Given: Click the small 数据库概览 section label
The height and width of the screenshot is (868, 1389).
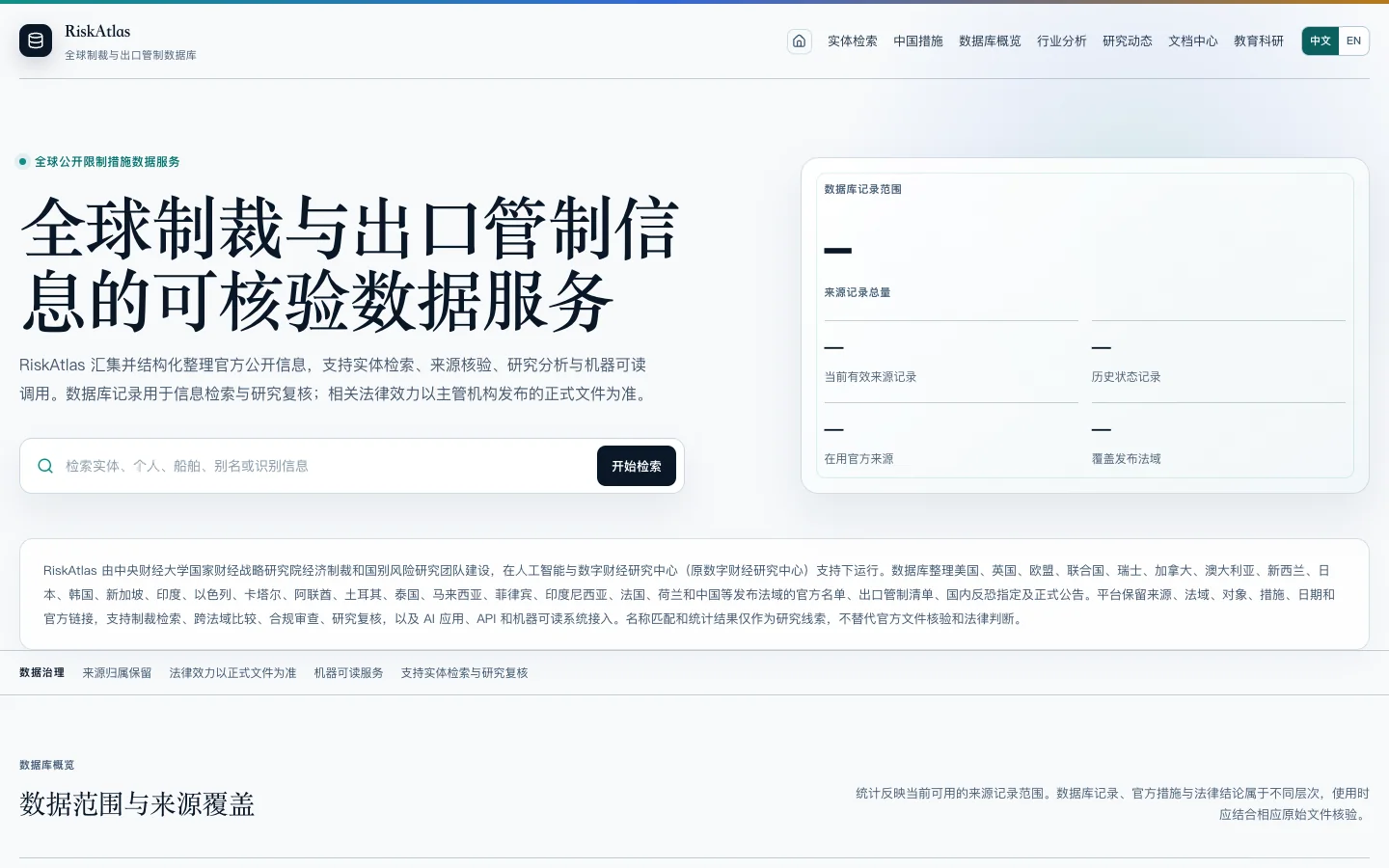Looking at the screenshot, I should pos(46,765).
